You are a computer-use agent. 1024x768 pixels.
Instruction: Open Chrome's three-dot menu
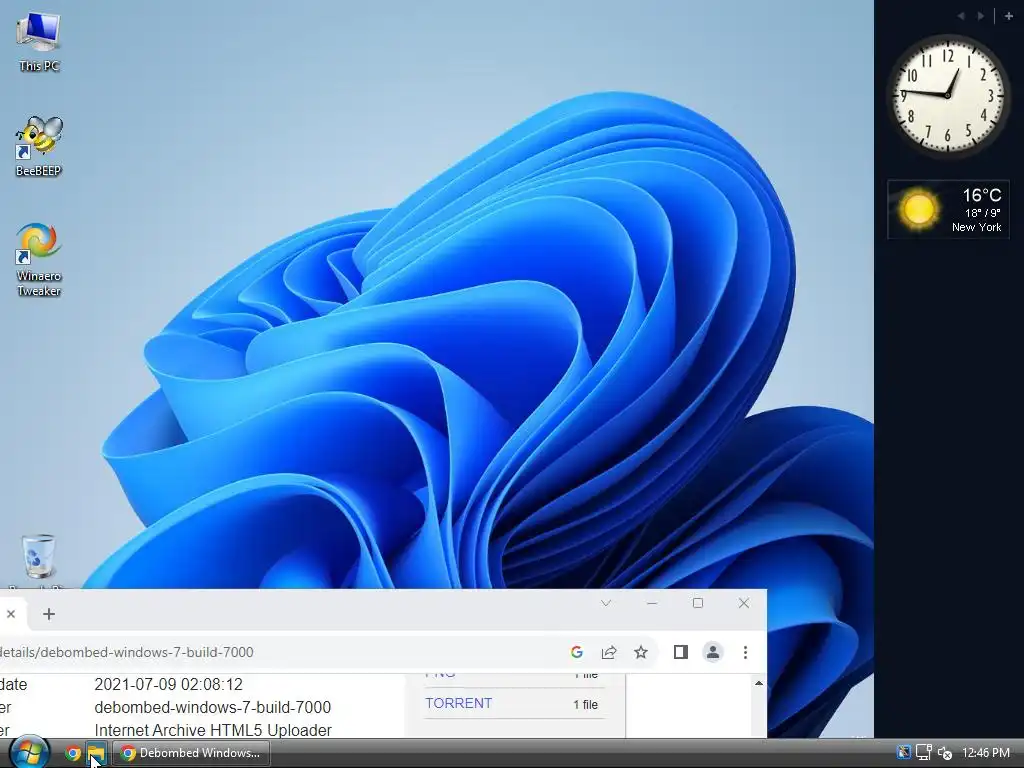[745, 652]
